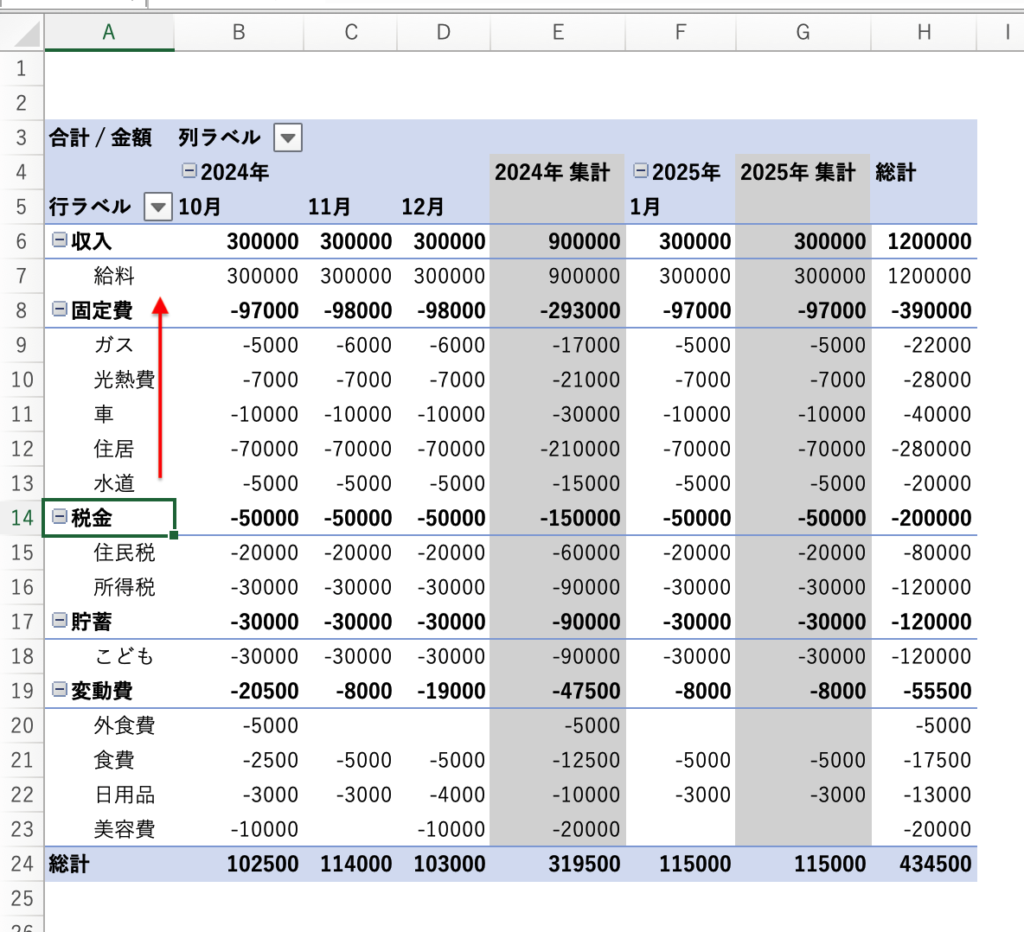Screen dimensions: 1024x932
Task: Collapse the 貯蓄 row group
Action: (x=59, y=621)
